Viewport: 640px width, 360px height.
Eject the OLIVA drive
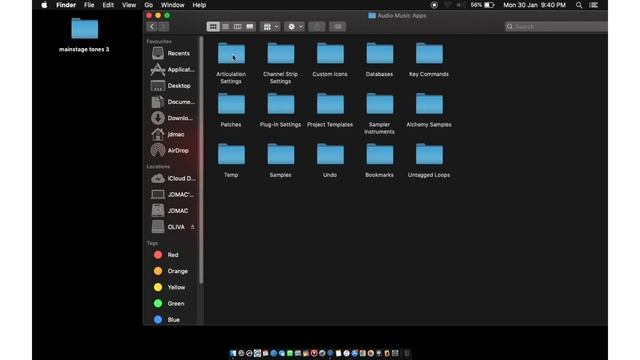point(192,227)
